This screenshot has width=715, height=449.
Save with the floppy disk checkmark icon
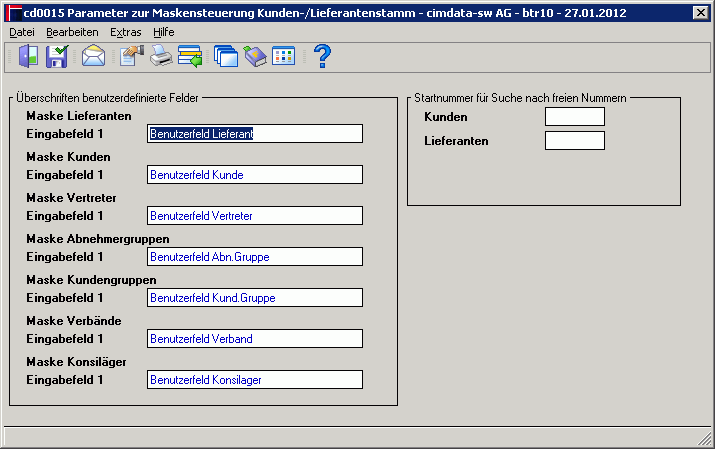pyautogui.click(x=57, y=57)
